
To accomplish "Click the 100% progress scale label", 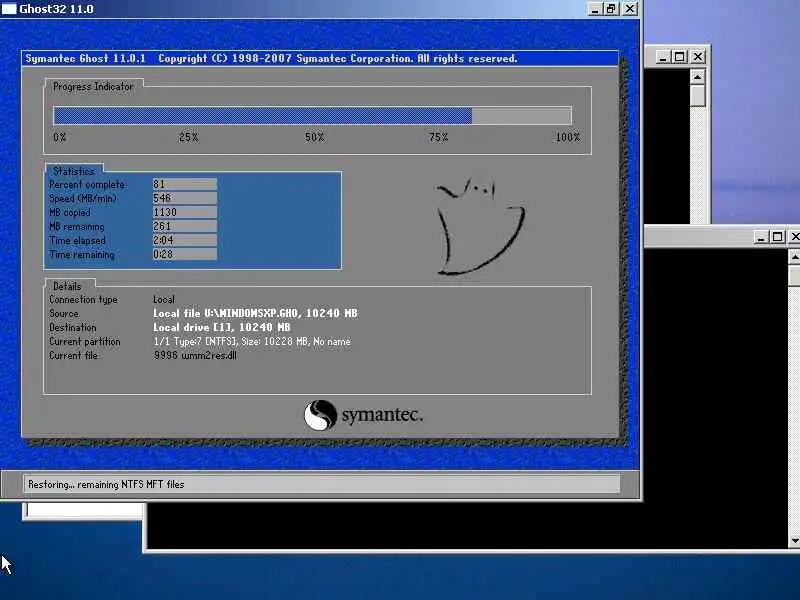I will [568, 137].
